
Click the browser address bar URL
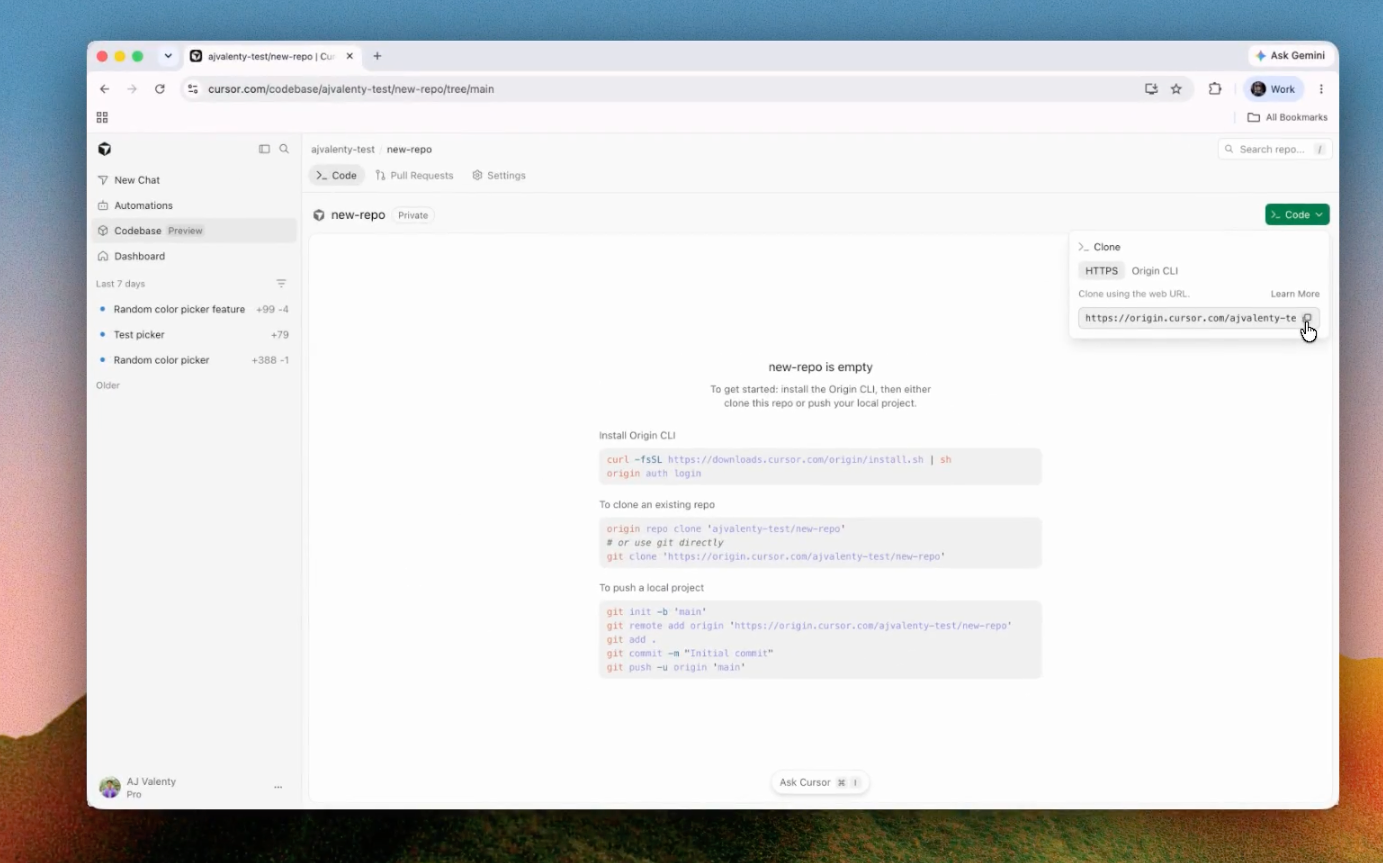click(x=351, y=89)
